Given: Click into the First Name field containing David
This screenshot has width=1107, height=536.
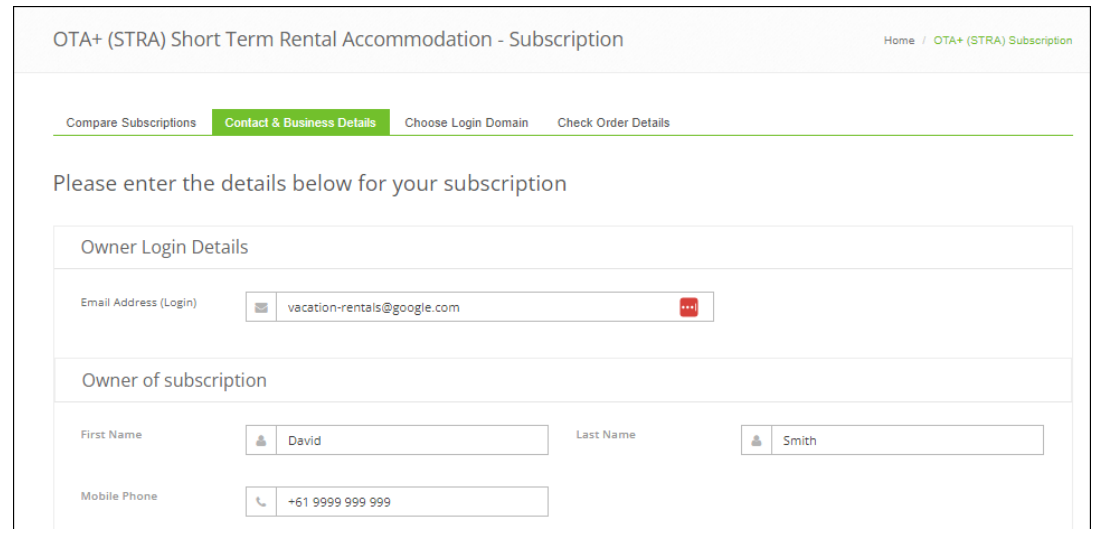Looking at the screenshot, I should tap(410, 441).
